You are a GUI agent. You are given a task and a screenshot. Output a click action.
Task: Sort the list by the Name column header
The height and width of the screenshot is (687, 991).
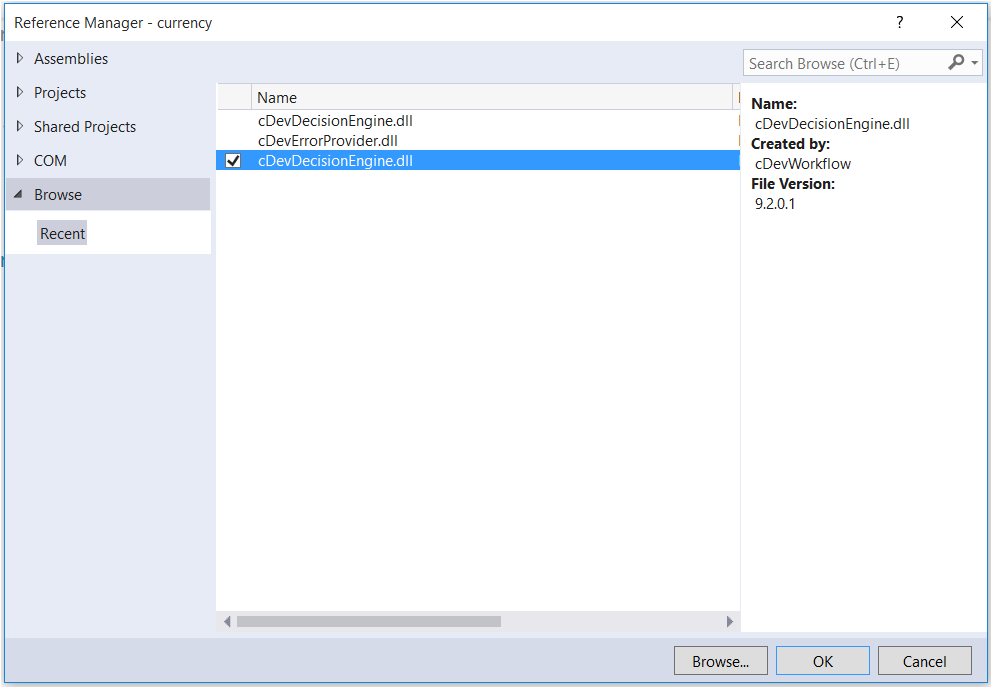click(x=276, y=97)
